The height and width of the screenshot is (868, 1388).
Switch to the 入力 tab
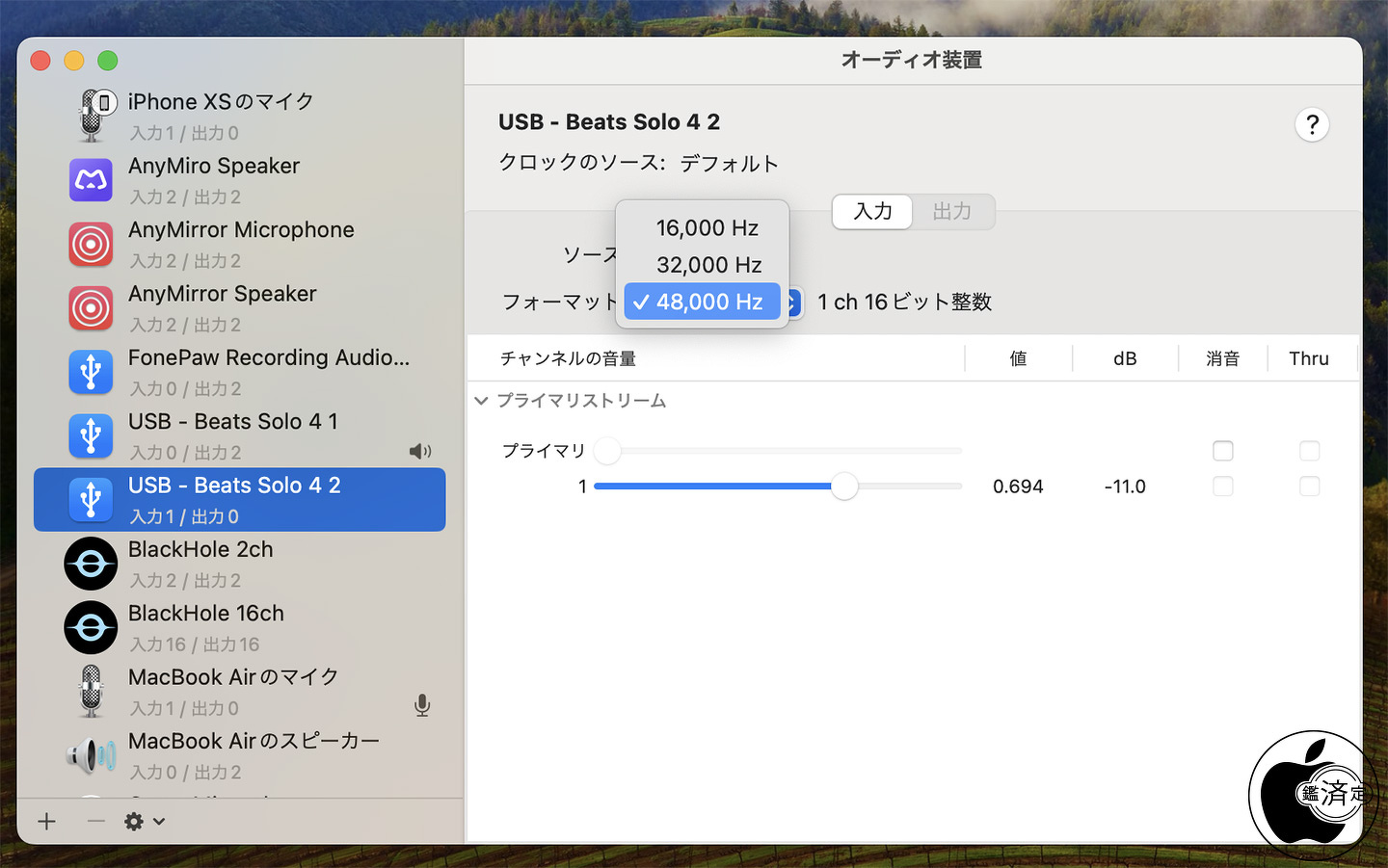(x=872, y=211)
